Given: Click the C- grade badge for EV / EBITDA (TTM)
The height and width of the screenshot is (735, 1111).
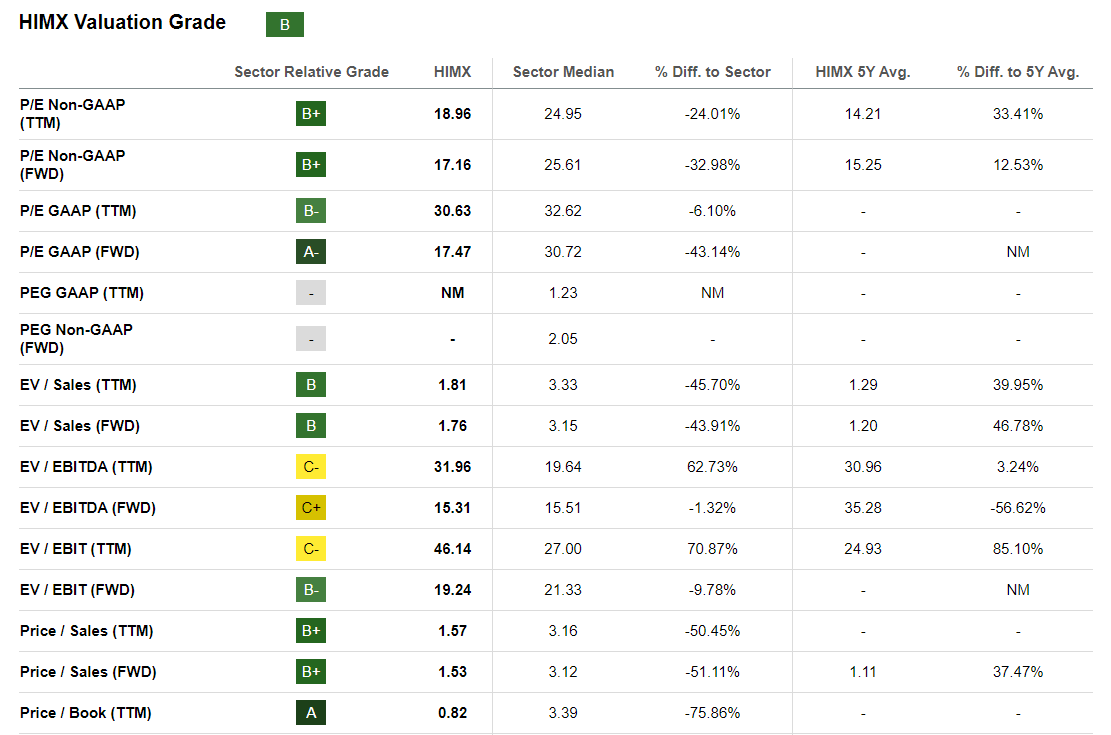Looking at the screenshot, I should coord(311,467).
